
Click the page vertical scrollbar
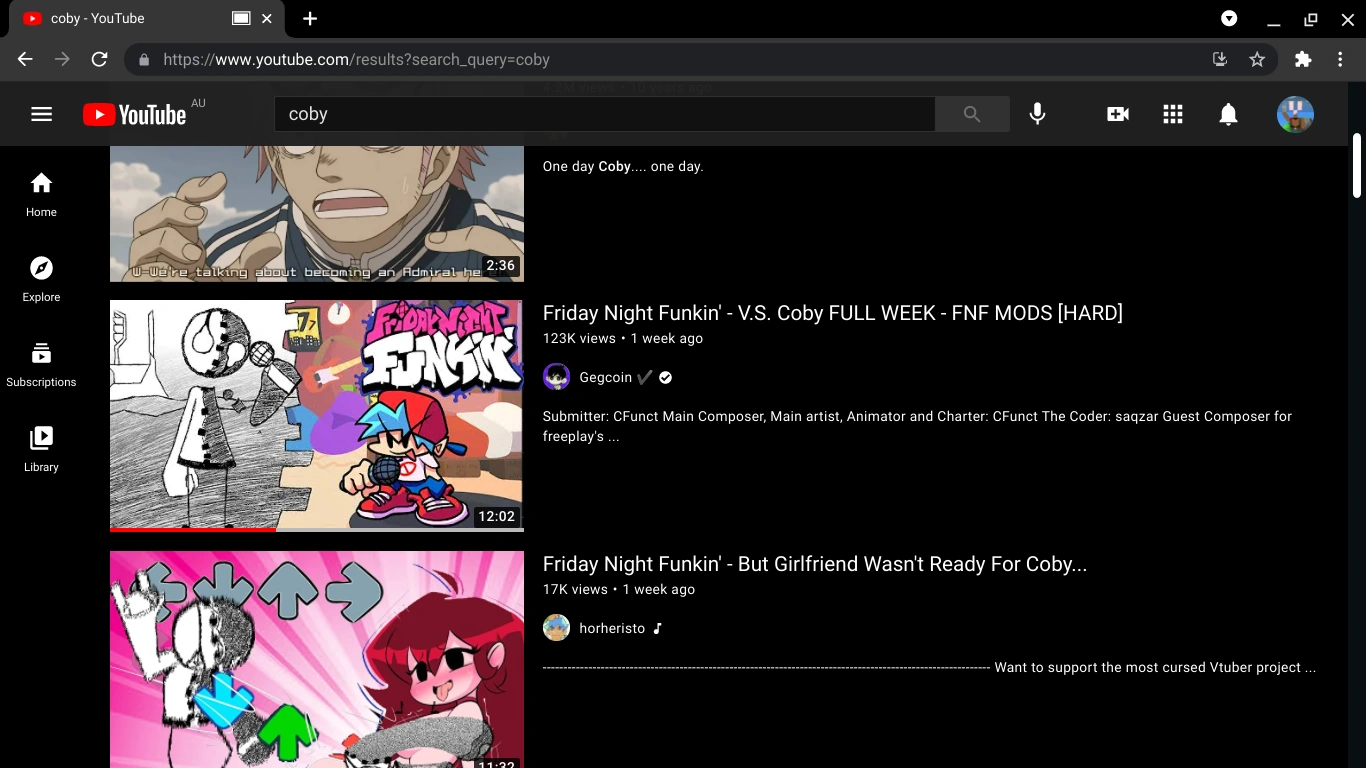pos(1357,166)
